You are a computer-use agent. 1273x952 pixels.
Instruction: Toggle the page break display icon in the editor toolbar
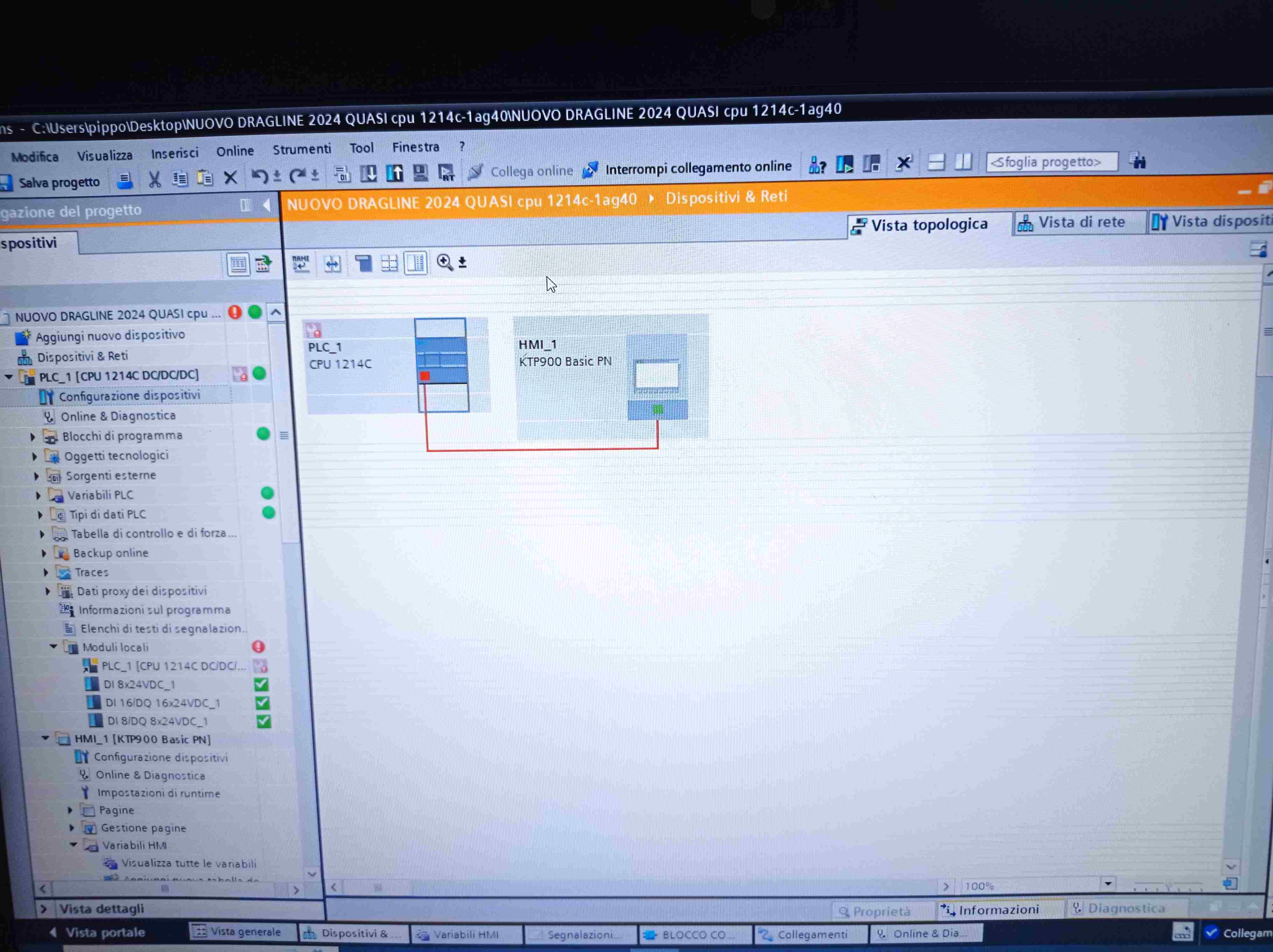(416, 263)
